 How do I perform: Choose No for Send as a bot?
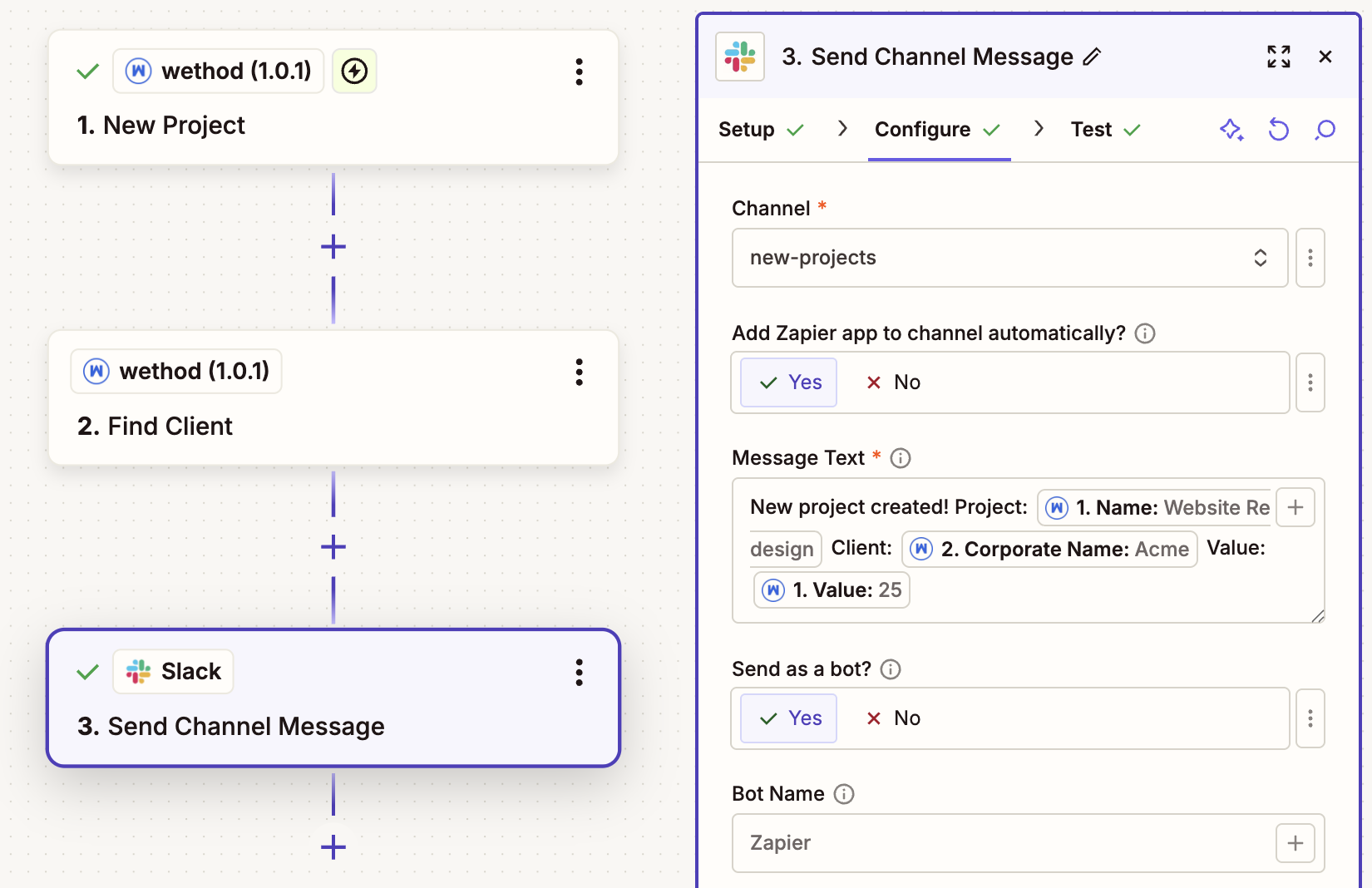894,718
